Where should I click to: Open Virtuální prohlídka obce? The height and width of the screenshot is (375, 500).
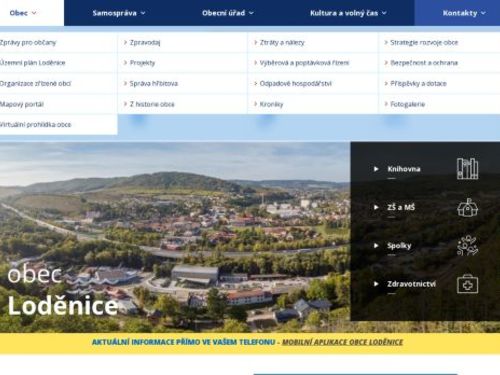tap(36, 125)
